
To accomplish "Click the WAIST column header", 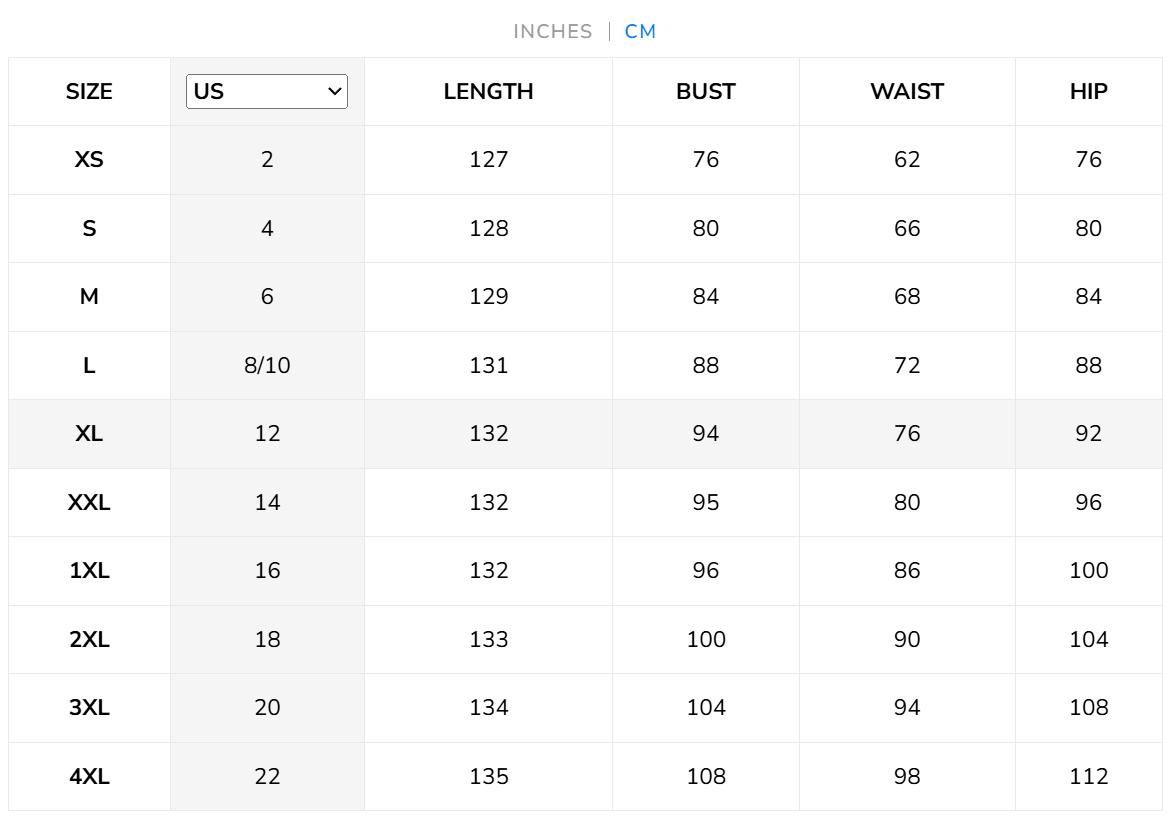I will pos(906,92).
